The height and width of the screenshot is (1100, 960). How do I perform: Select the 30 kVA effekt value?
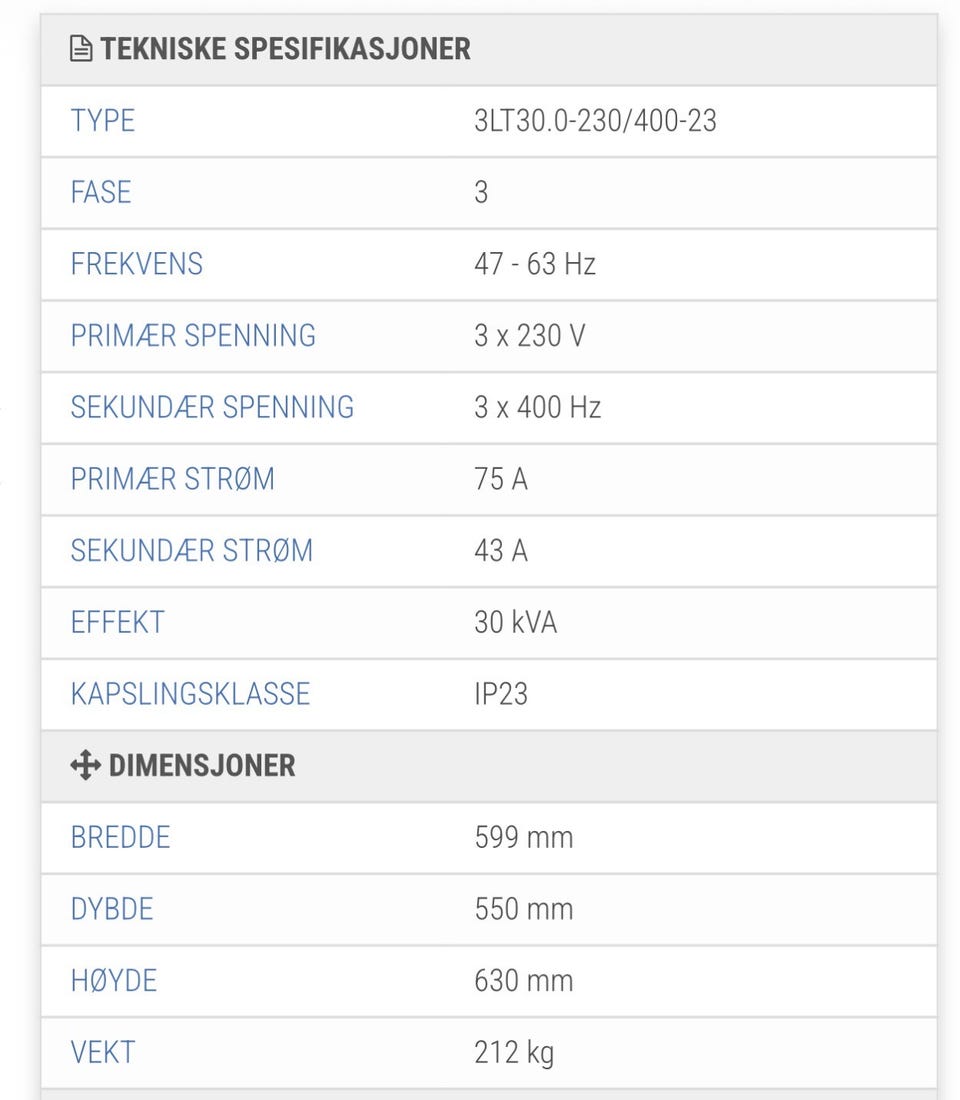pos(516,622)
